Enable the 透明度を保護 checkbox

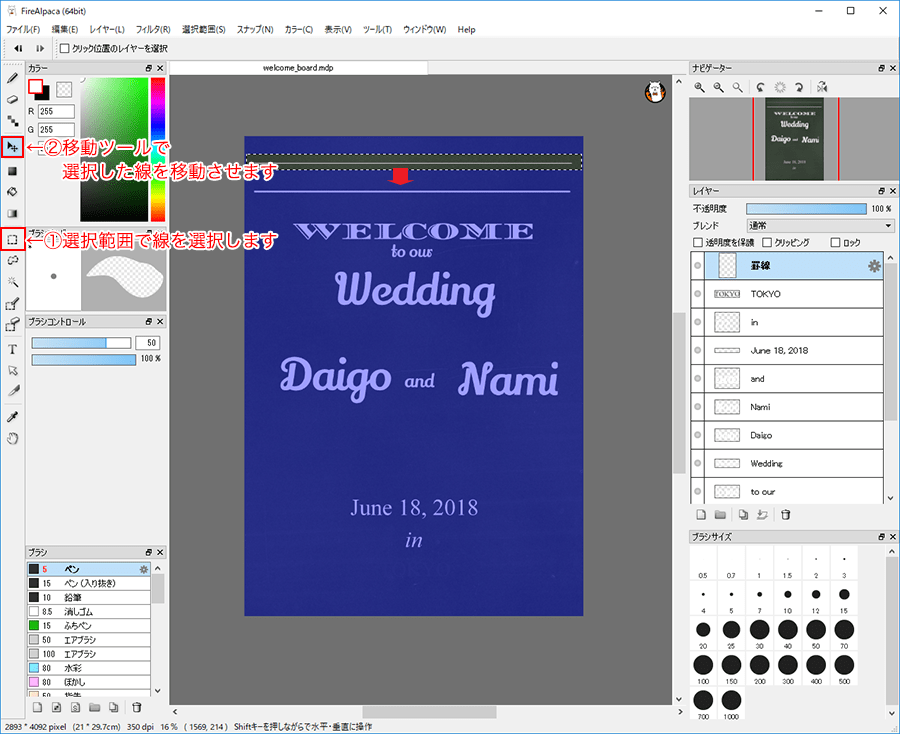pyautogui.click(x=698, y=243)
